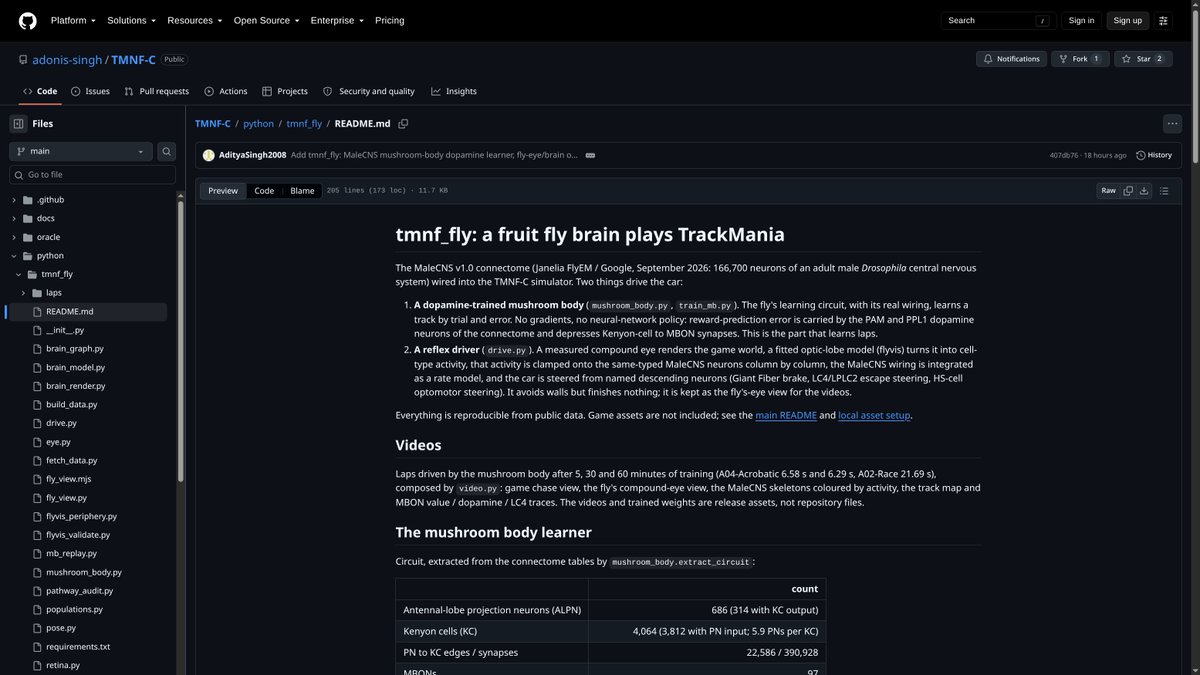The image size is (1200, 675).
Task: Open TMNF-C breadcrumb link
Action: tap(213, 124)
